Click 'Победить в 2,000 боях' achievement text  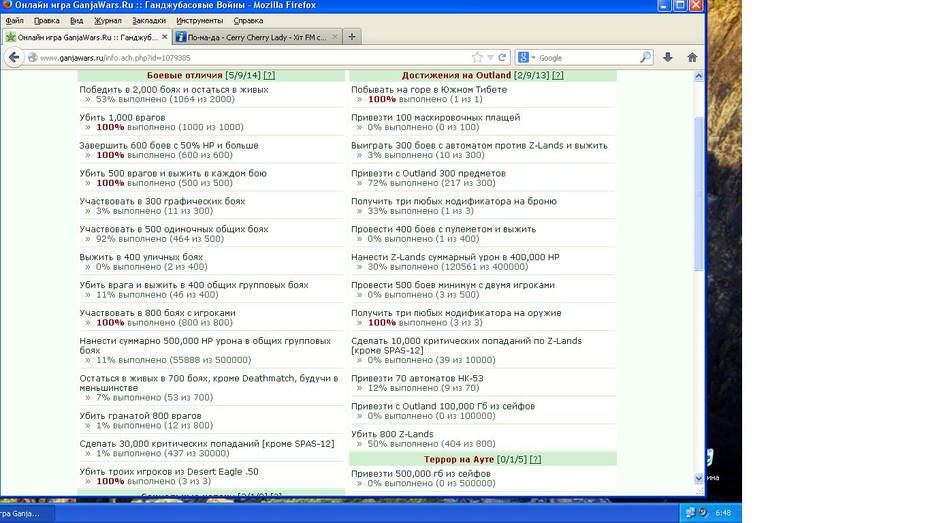coord(174,90)
